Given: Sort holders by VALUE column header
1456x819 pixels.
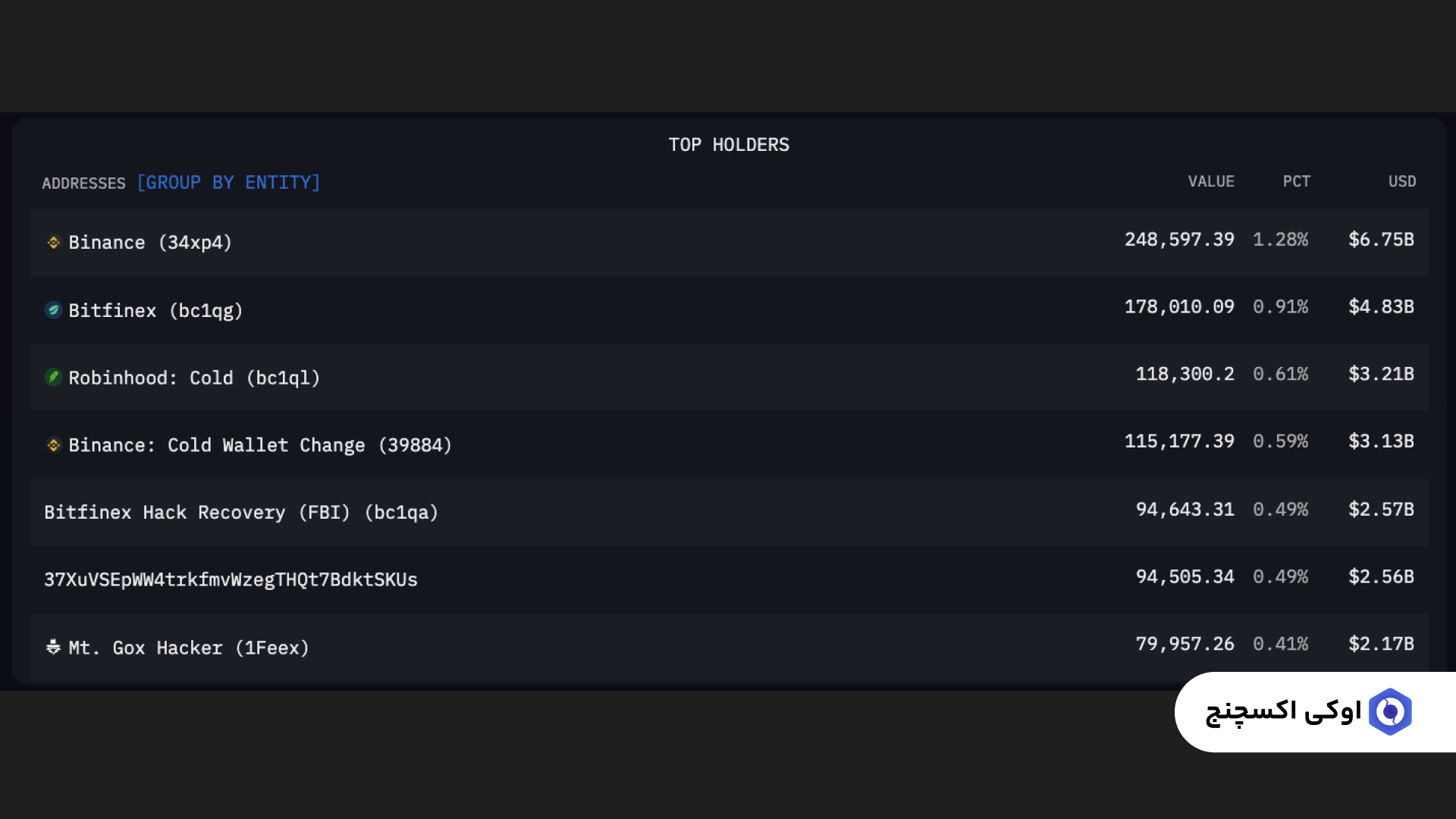Looking at the screenshot, I should pyautogui.click(x=1210, y=182).
